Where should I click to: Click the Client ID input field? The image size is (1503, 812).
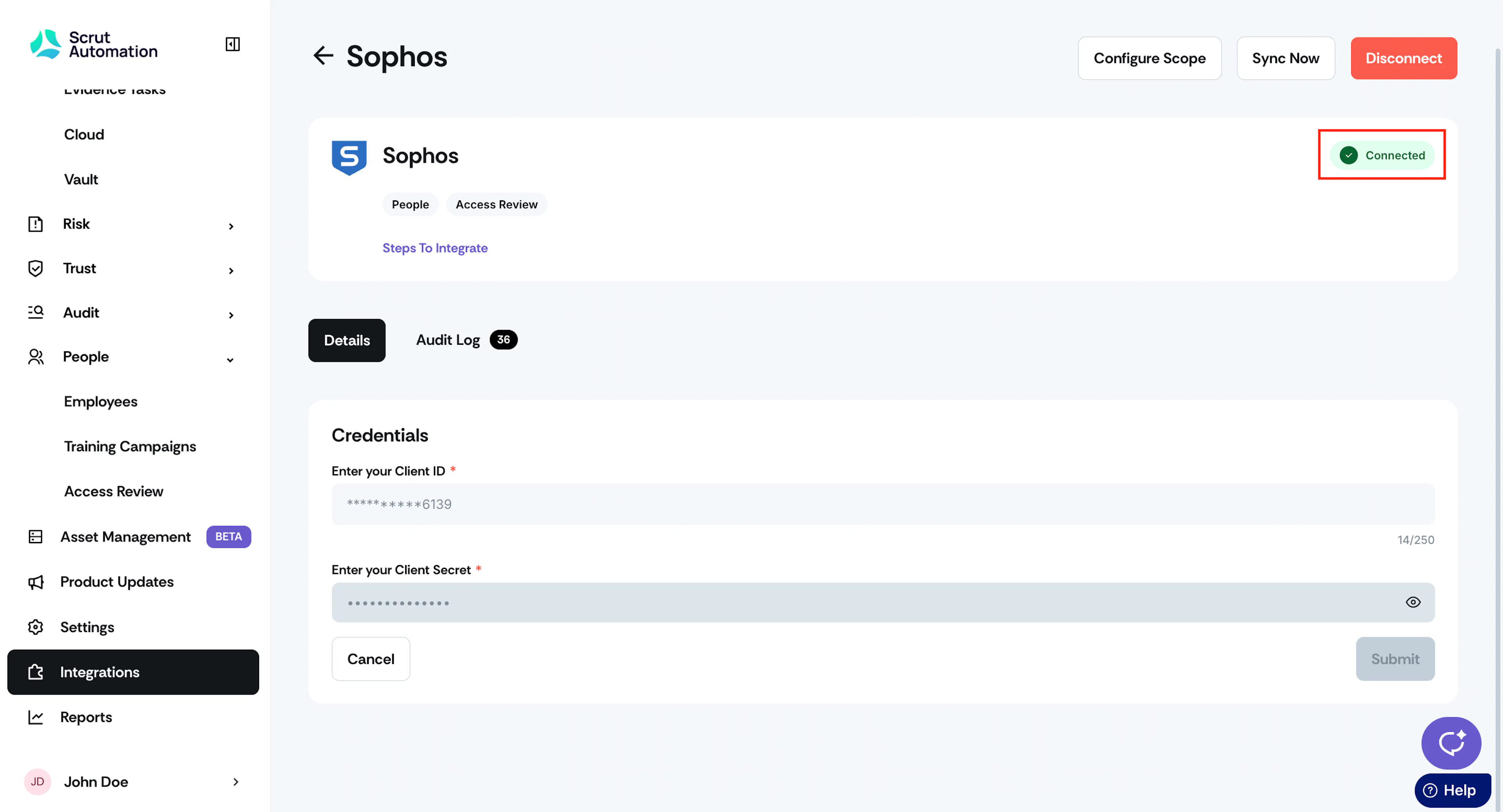coord(882,504)
